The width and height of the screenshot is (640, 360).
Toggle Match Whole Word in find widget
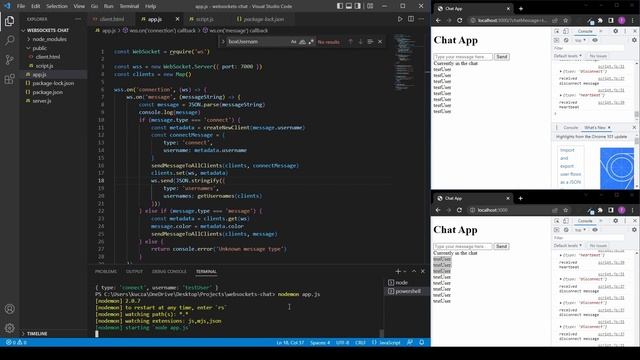point(302,42)
